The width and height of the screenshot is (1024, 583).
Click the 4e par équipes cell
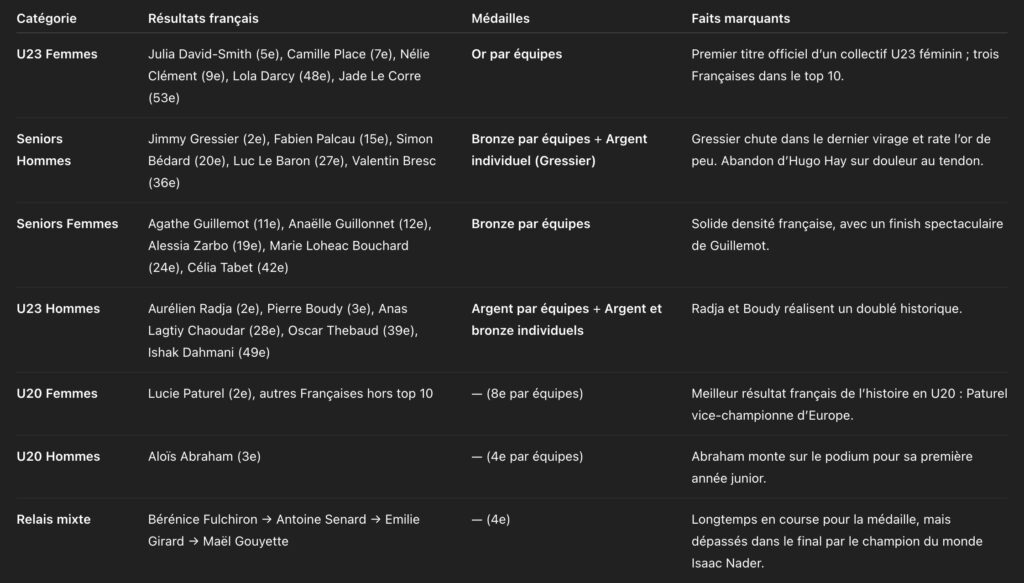(527, 457)
